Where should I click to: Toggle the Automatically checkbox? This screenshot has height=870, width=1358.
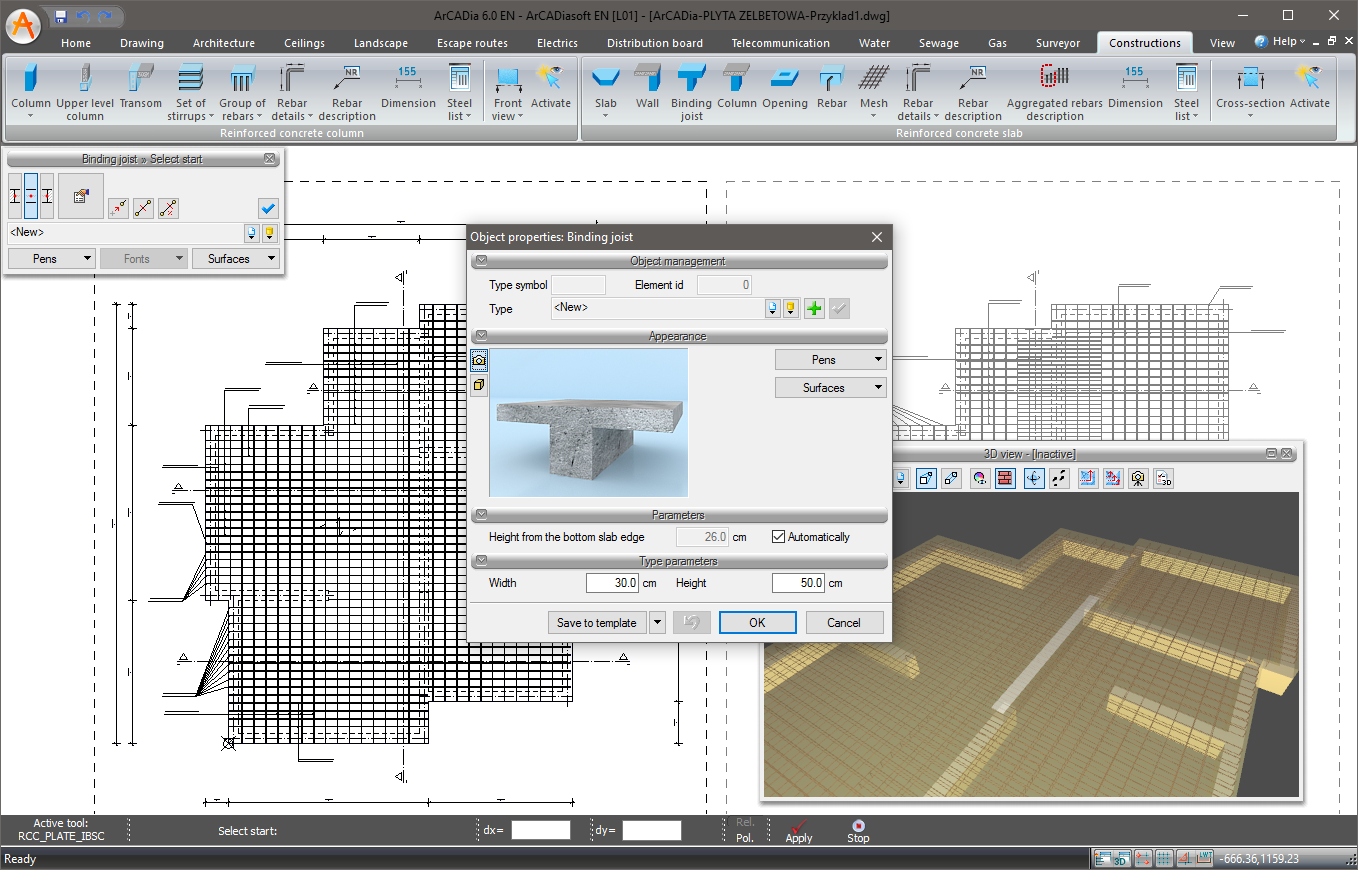tap(779, 537)
